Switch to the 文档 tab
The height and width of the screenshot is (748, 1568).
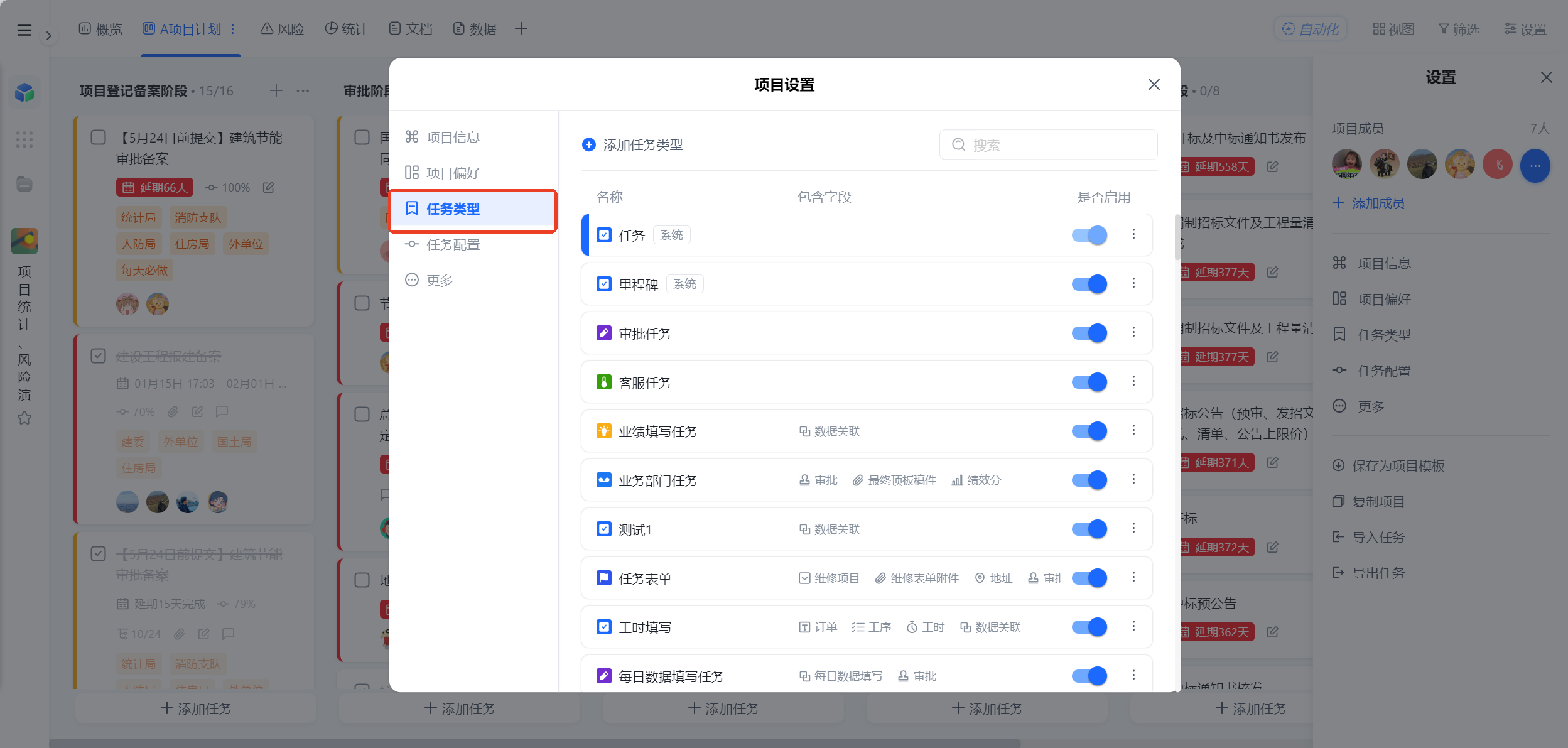(411, 29)
